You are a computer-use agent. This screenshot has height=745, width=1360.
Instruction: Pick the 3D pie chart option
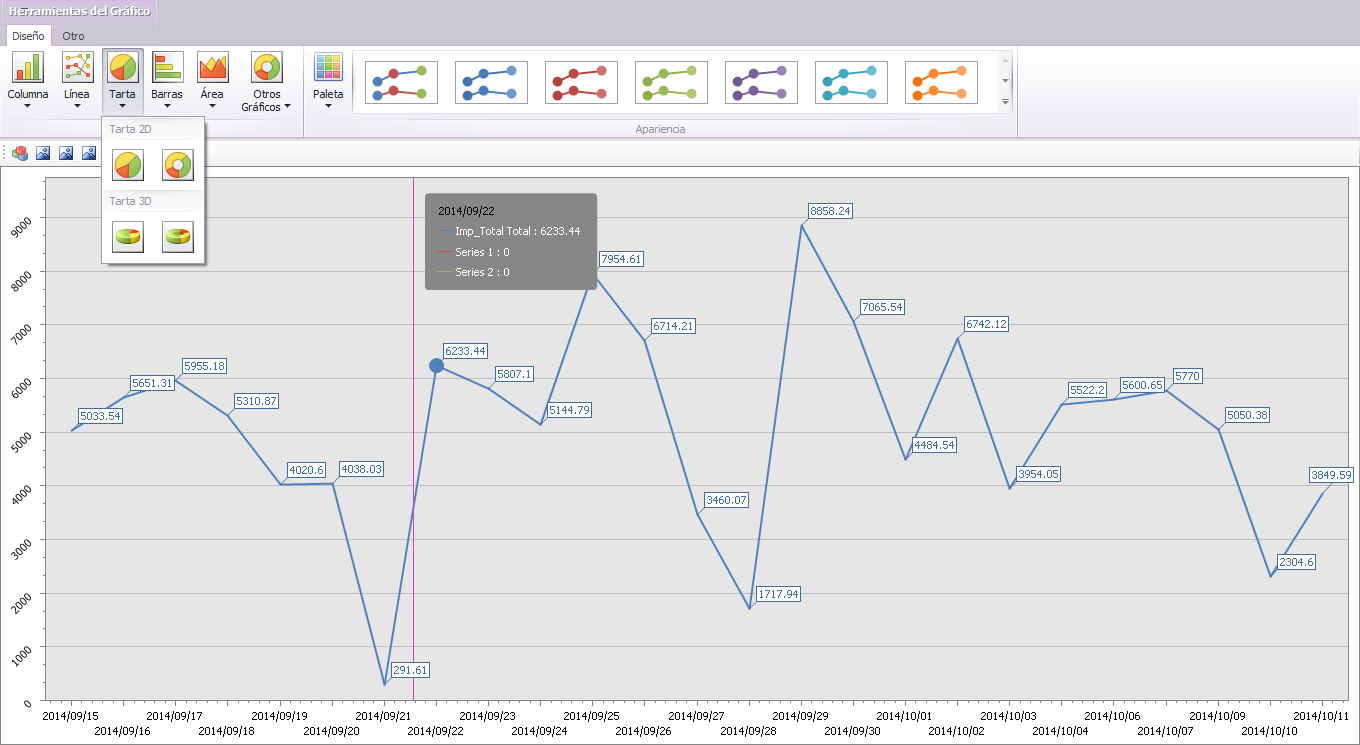pos(127,237)
